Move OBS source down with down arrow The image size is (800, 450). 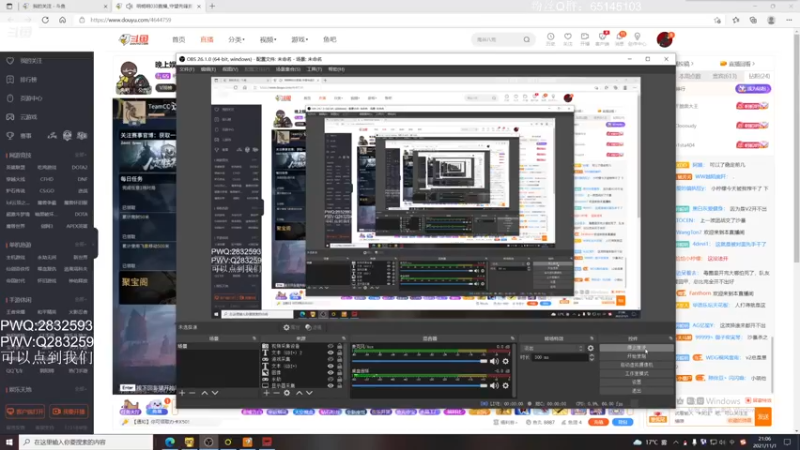309,393
